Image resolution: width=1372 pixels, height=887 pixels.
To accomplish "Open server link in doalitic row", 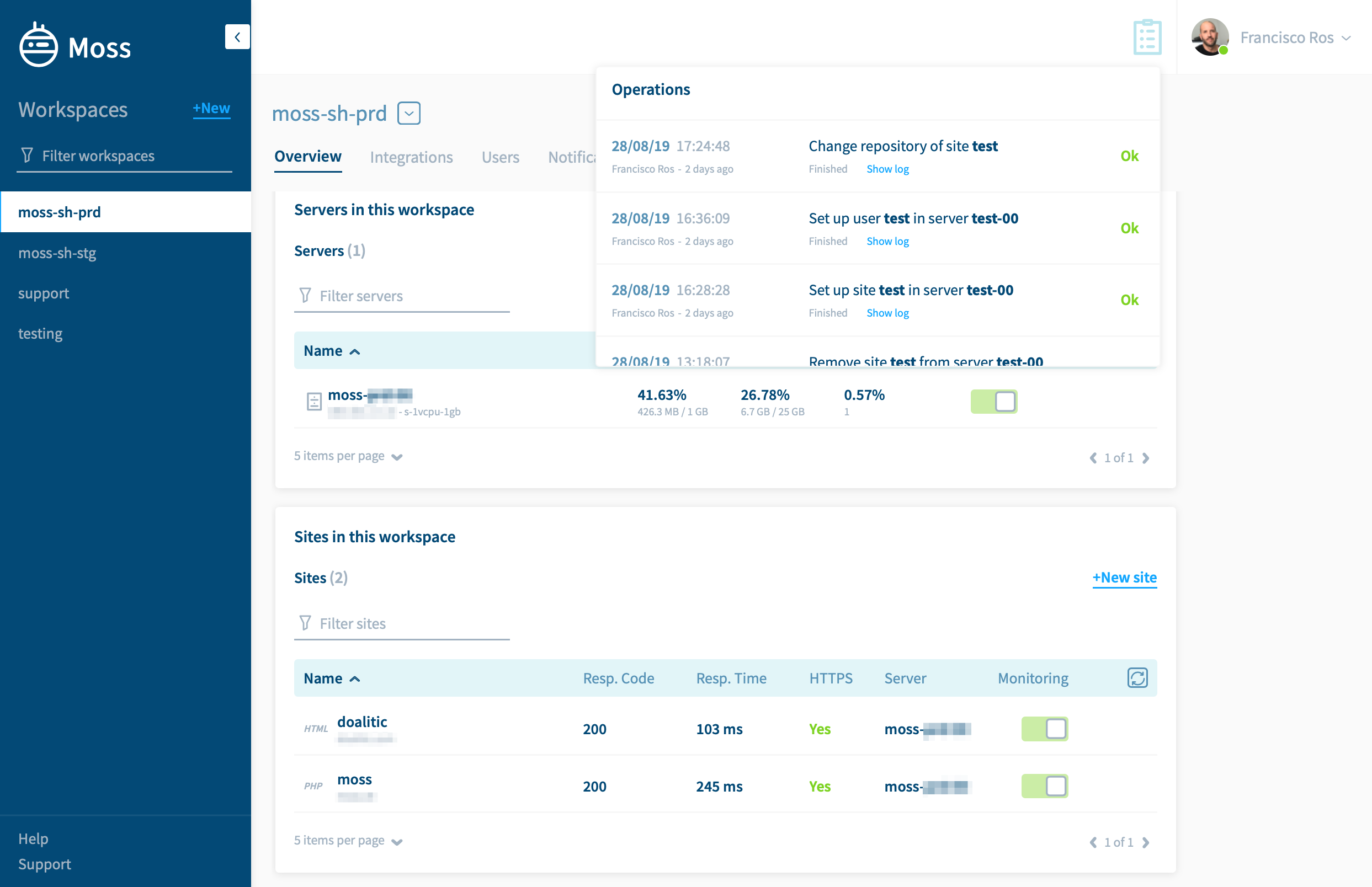I will (928, 729).
